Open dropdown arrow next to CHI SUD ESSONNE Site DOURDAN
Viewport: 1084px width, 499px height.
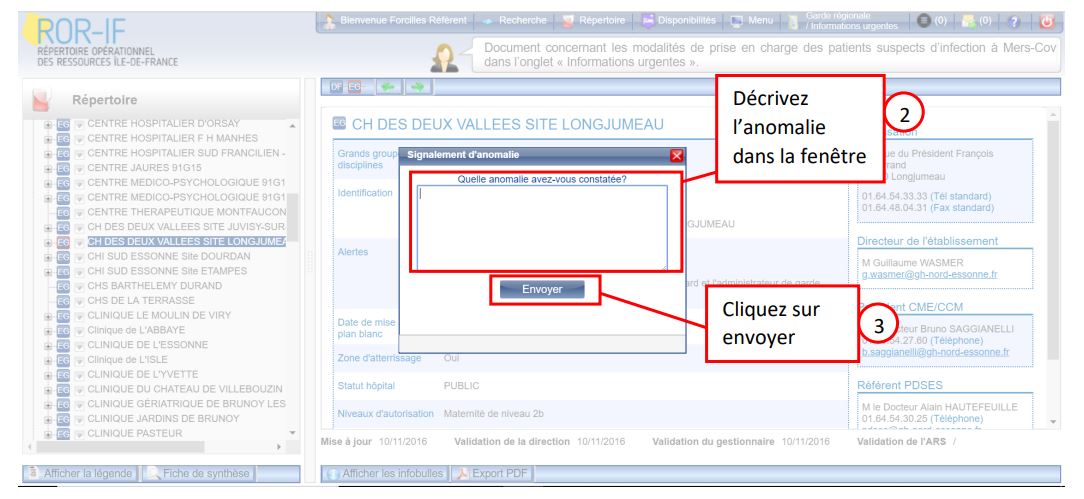click(78, 255)
